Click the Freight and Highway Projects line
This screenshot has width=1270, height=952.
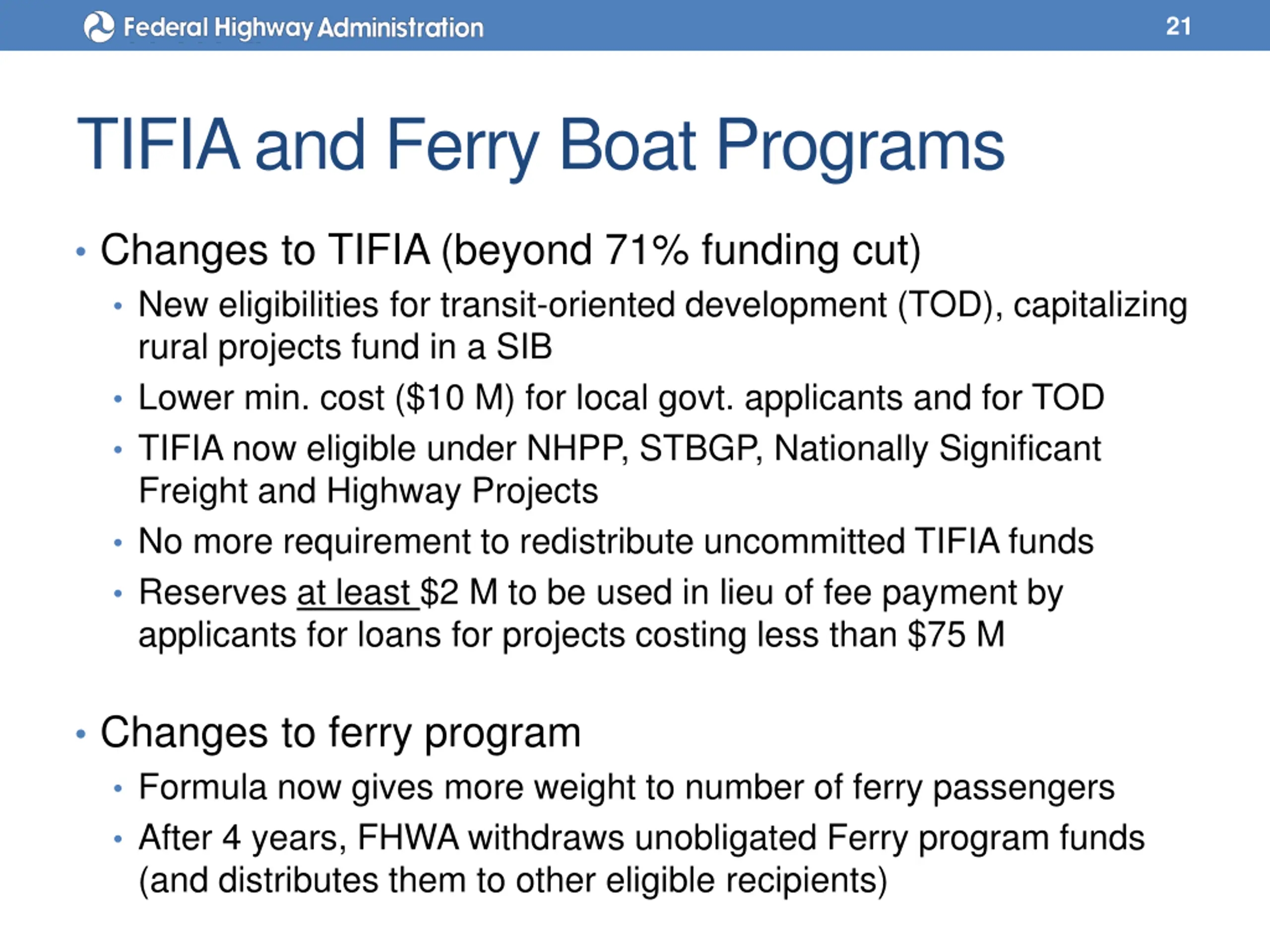[x=368, y=491]
